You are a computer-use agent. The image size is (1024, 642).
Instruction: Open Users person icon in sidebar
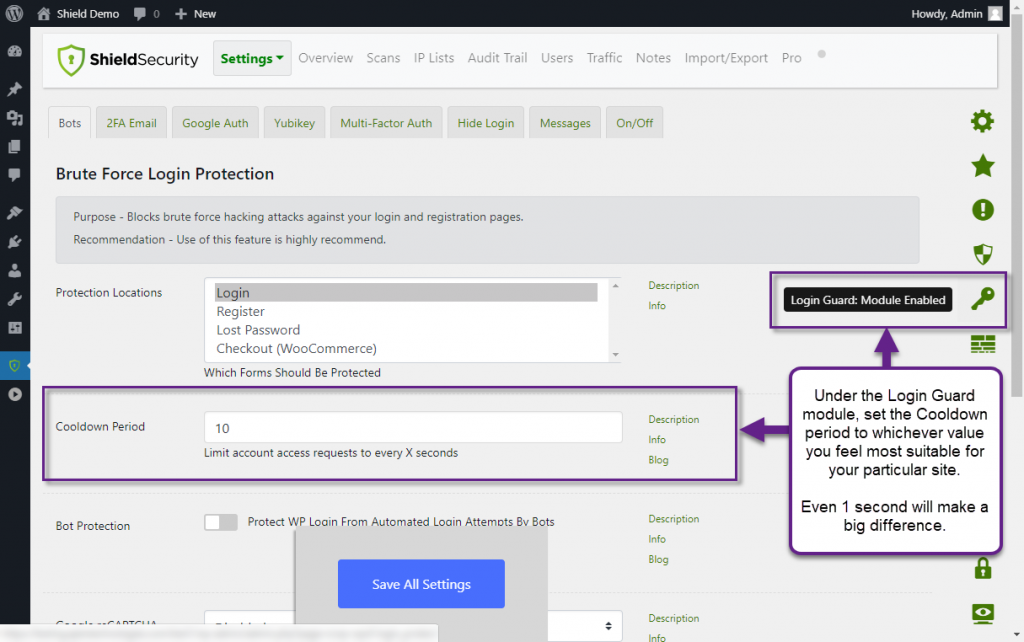(x=14, y=270)
